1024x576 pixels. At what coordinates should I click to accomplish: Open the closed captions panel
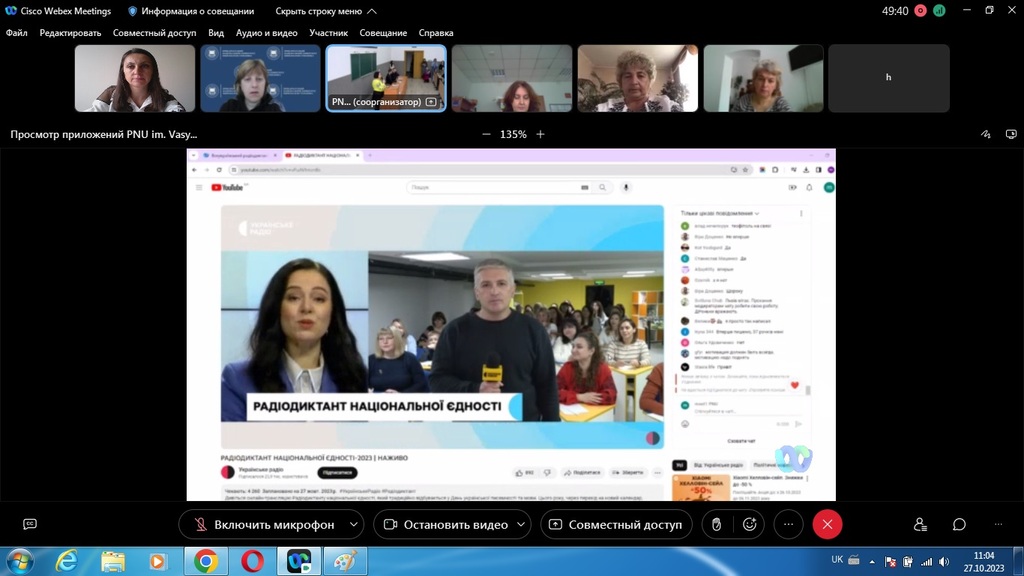(x=30, y=524)
